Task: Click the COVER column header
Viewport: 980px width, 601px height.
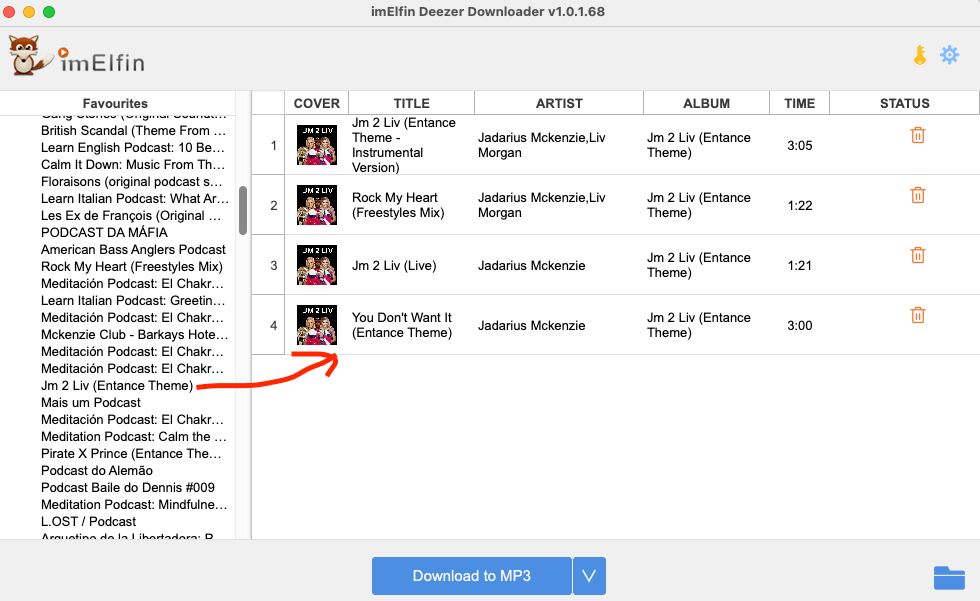Action: (317, 103)
